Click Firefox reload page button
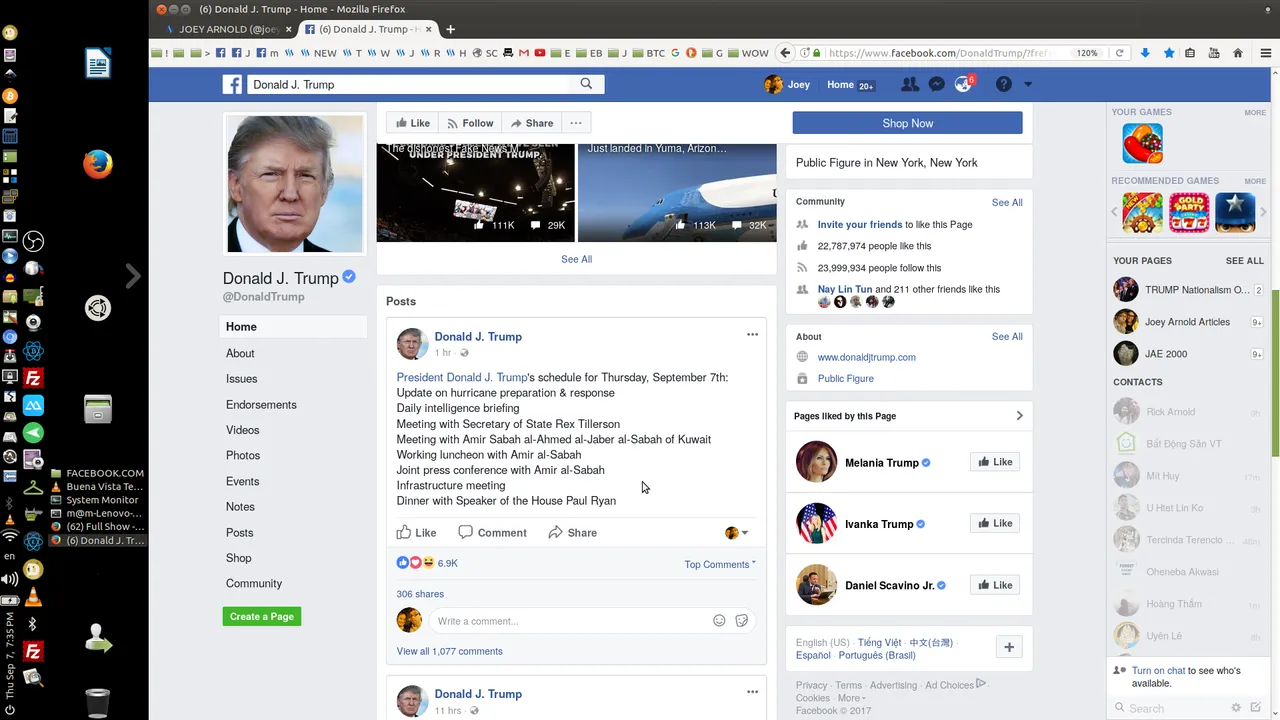The image size is (1280, 720). tap(1119, 53)
